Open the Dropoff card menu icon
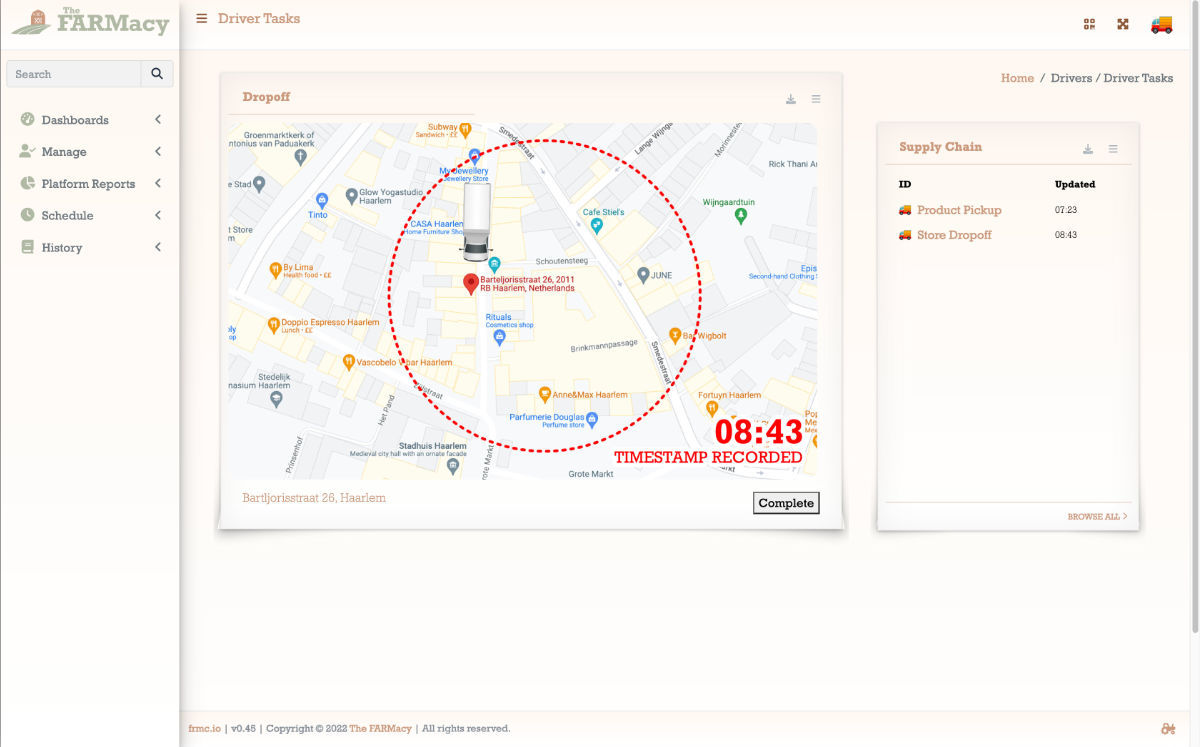The image size is (1200, 747). [816, 99]
